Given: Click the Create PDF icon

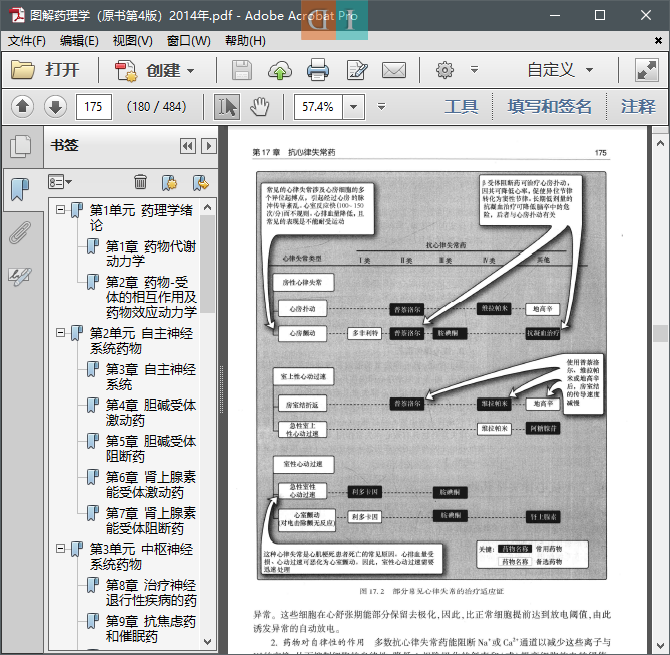Looking at the screenshot, I should coord(126,70).
